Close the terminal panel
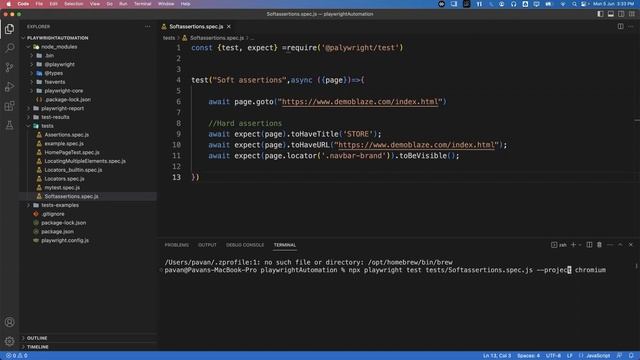 click(x=631, y=244)
